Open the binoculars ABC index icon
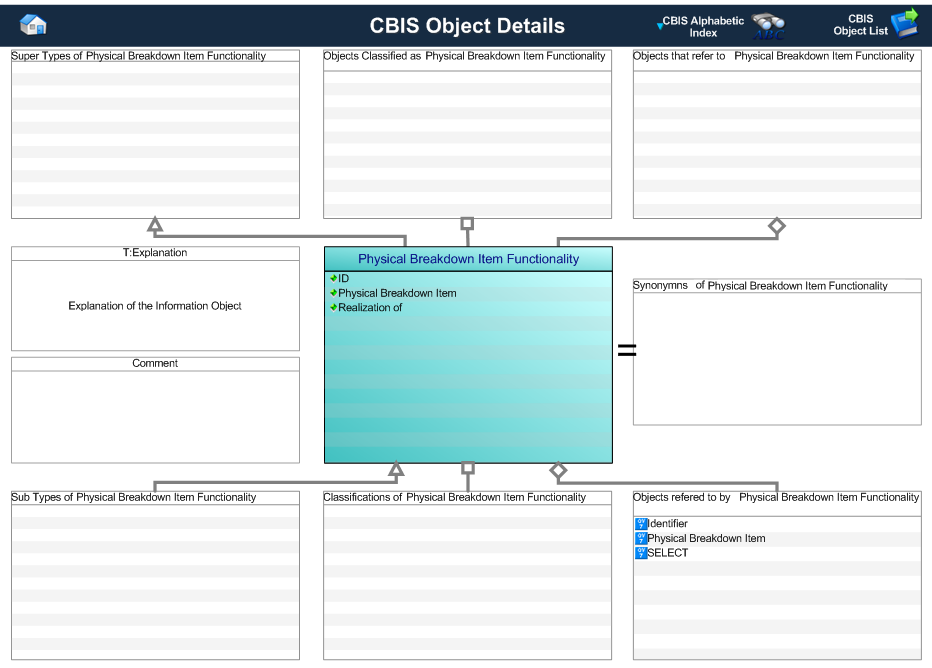Image resolution: width=932 pixels, height=668 pixels. pyautogui.click(x=769, y=26)
